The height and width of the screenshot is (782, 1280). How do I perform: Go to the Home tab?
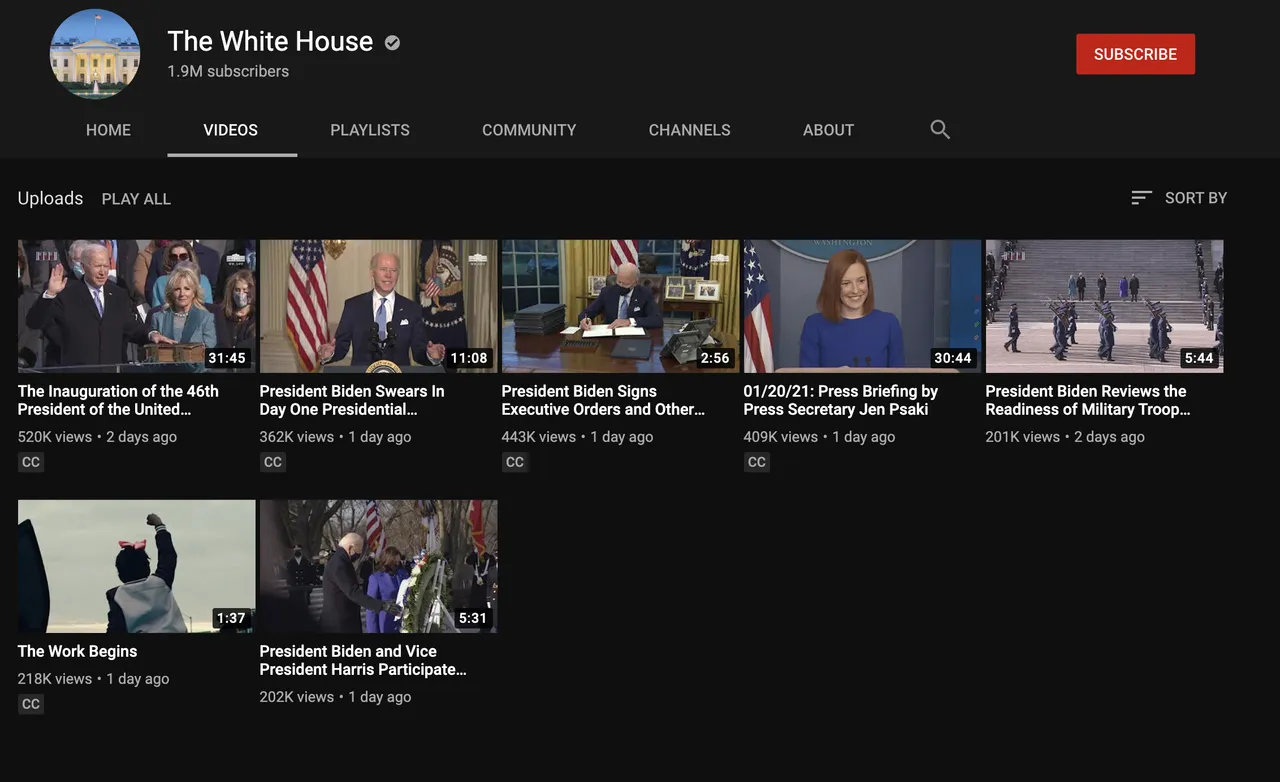click(108, 130)
